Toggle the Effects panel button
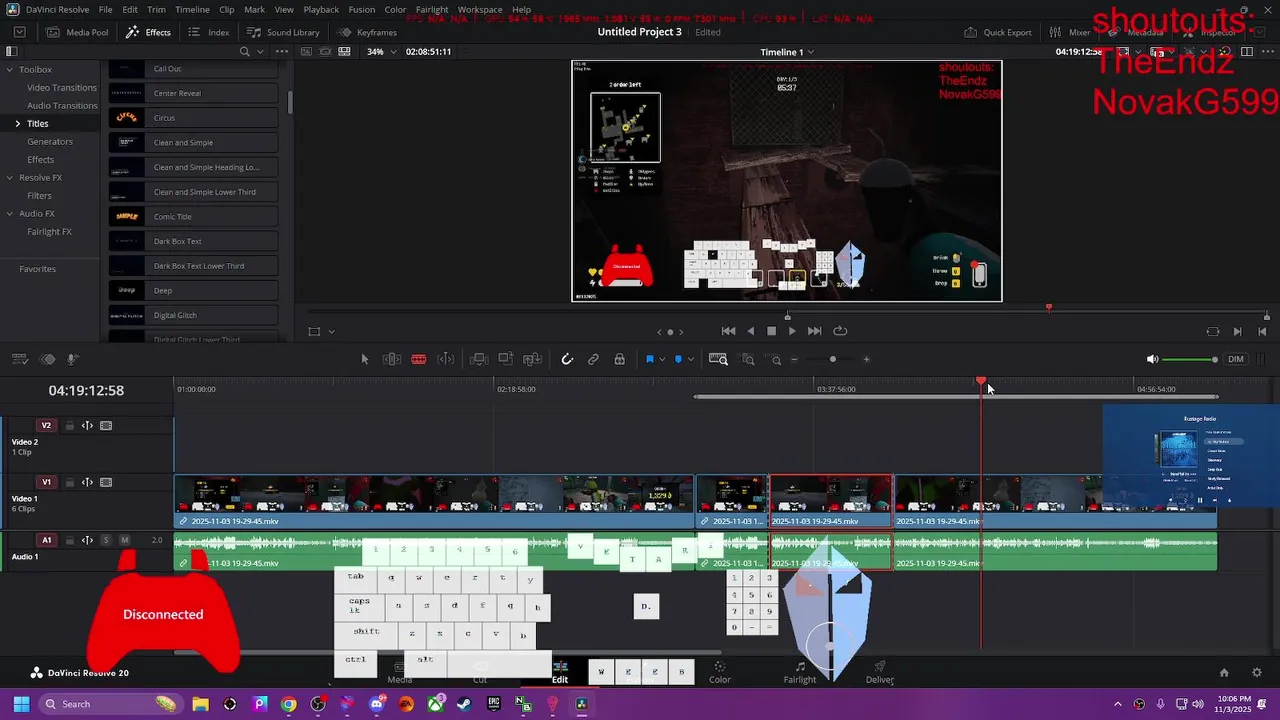The height and width of the screenshot is (720, 1280). [148, 32]
